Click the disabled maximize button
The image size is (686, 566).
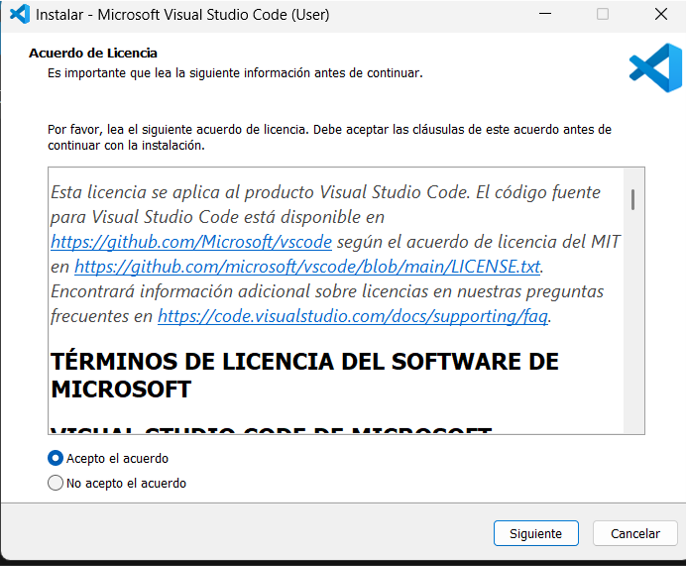[602, 14]
